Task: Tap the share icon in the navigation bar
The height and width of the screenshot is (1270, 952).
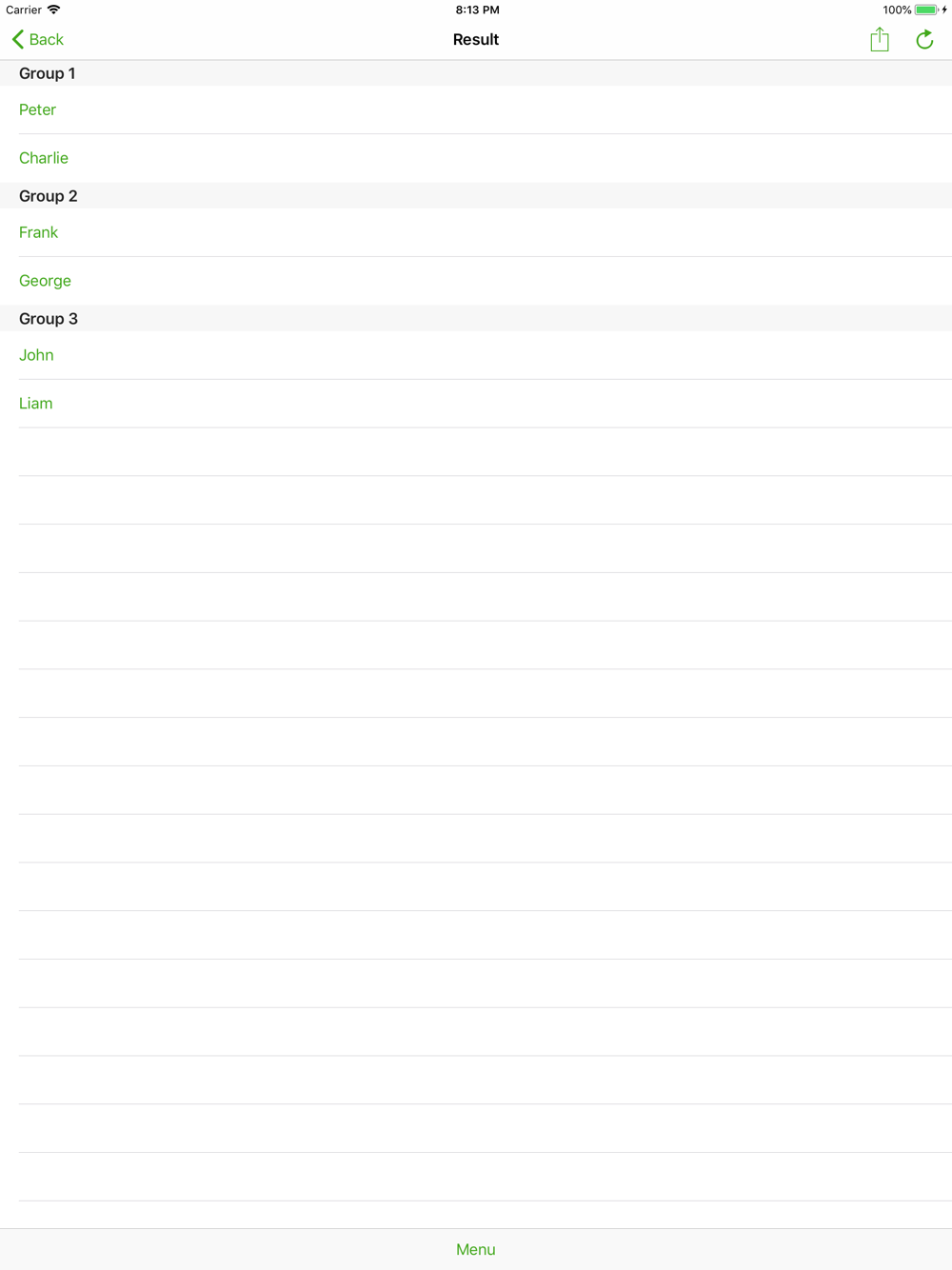Action: click(880, 39)
